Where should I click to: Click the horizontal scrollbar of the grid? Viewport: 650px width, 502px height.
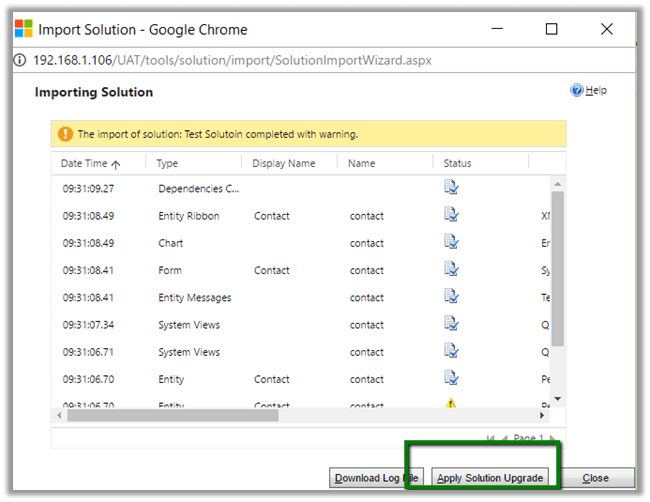tap(200, 415)
